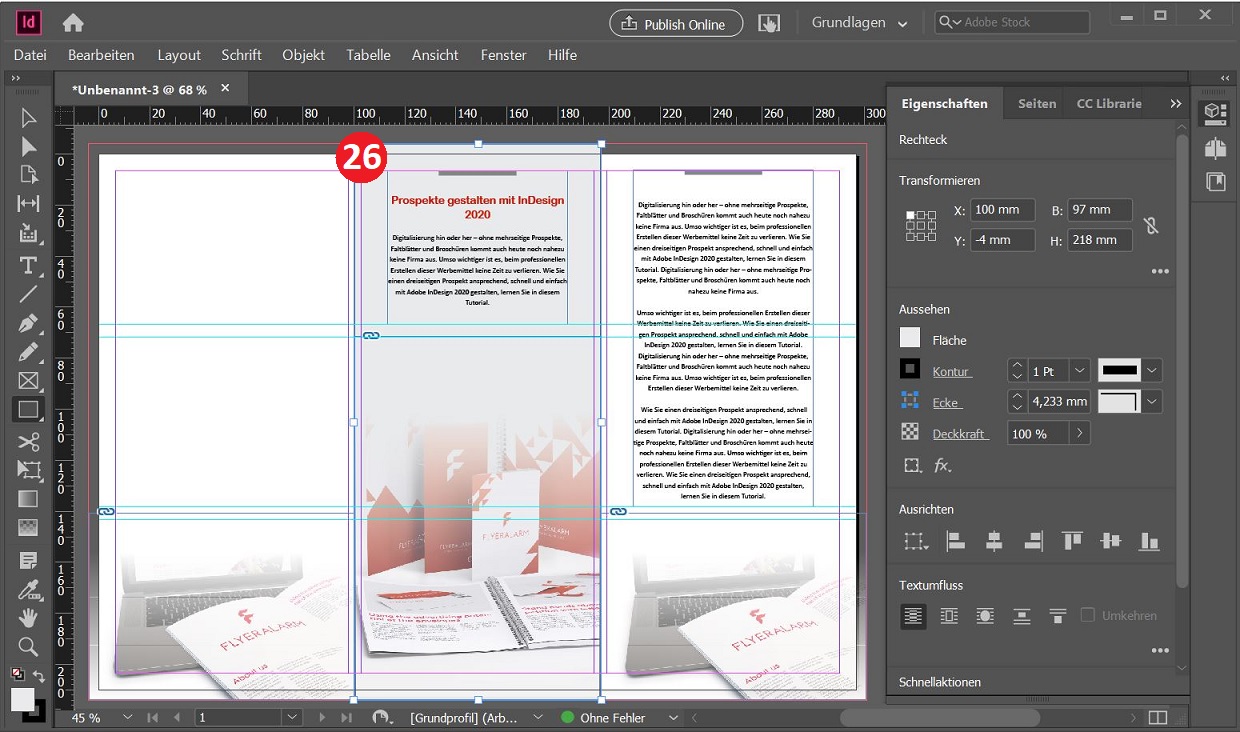The height and width of the screenshot is (732, 1240).
Task: Select the Eyedropper tool
Action: point(28,590)
